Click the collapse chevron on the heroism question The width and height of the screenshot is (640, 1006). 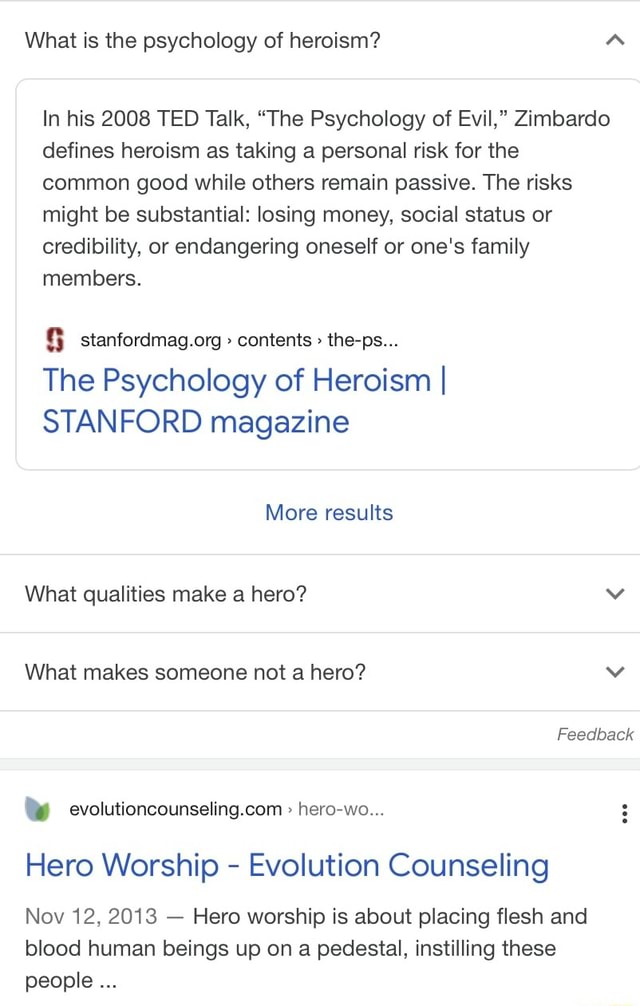pos(614,38)
